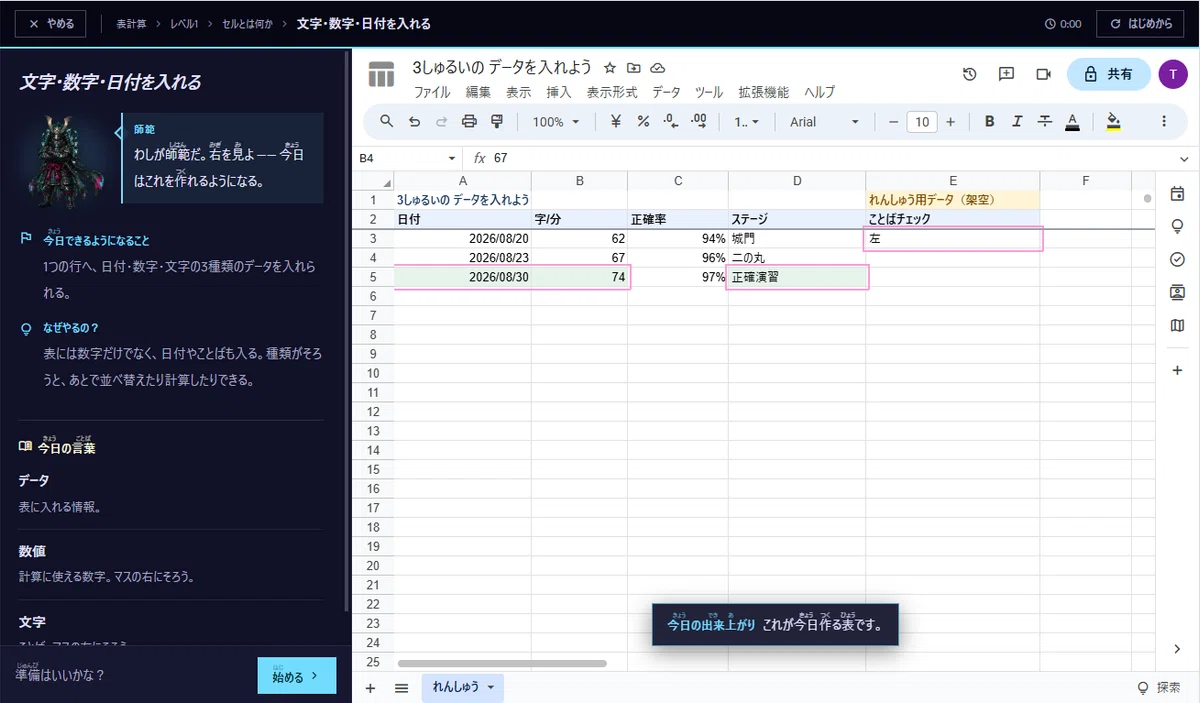
Task: Increase decimal places
Action: coord(698,122)
